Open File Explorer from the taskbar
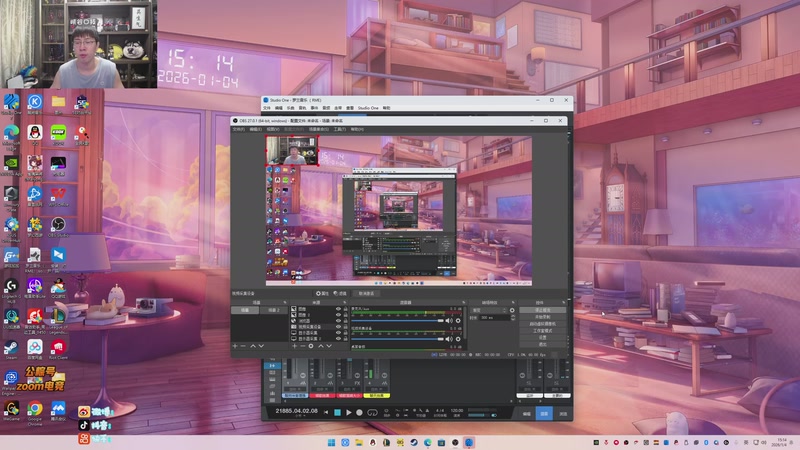This screenshot has width=800, height=450. pos(359,442)
